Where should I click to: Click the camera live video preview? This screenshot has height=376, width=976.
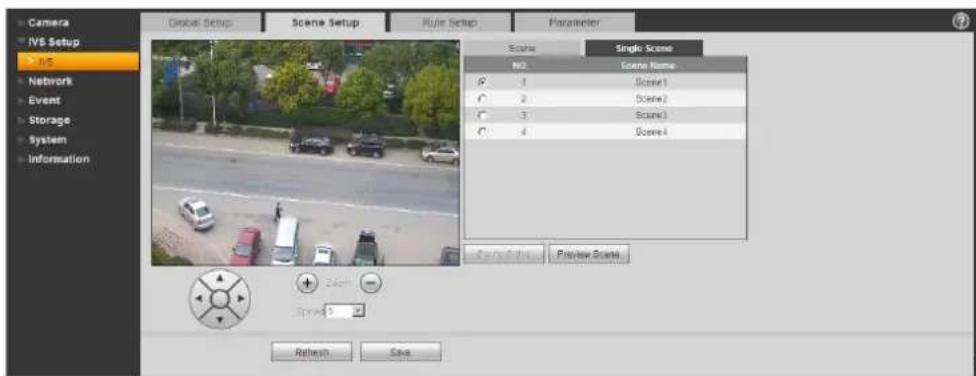click(x=305, y=153)
